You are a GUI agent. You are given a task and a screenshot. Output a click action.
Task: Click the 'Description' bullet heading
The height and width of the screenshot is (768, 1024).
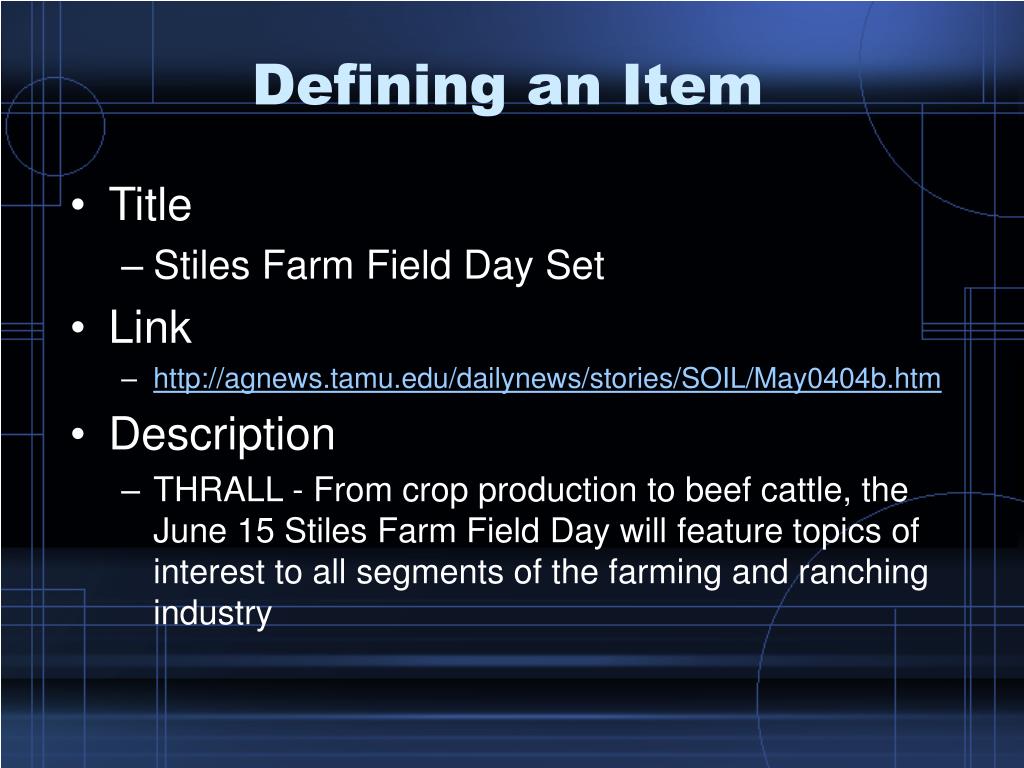tap(222, 435)
